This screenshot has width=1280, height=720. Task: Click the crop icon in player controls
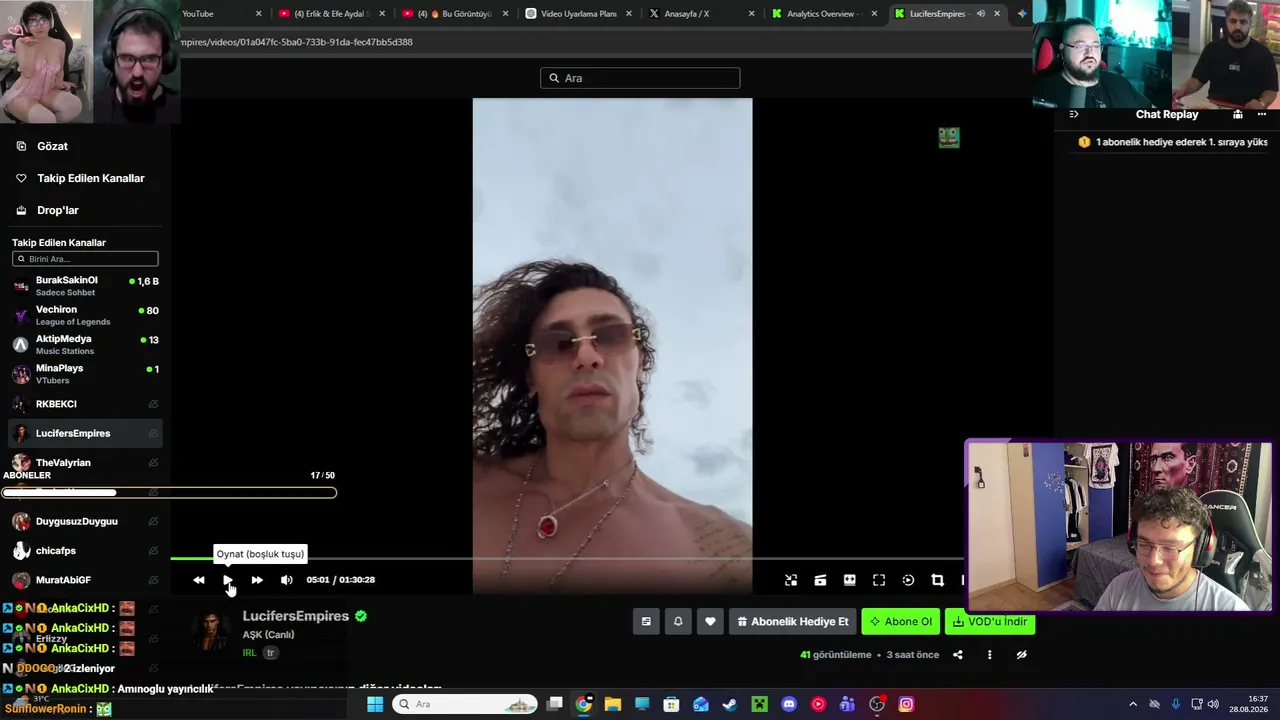[937, 580]
